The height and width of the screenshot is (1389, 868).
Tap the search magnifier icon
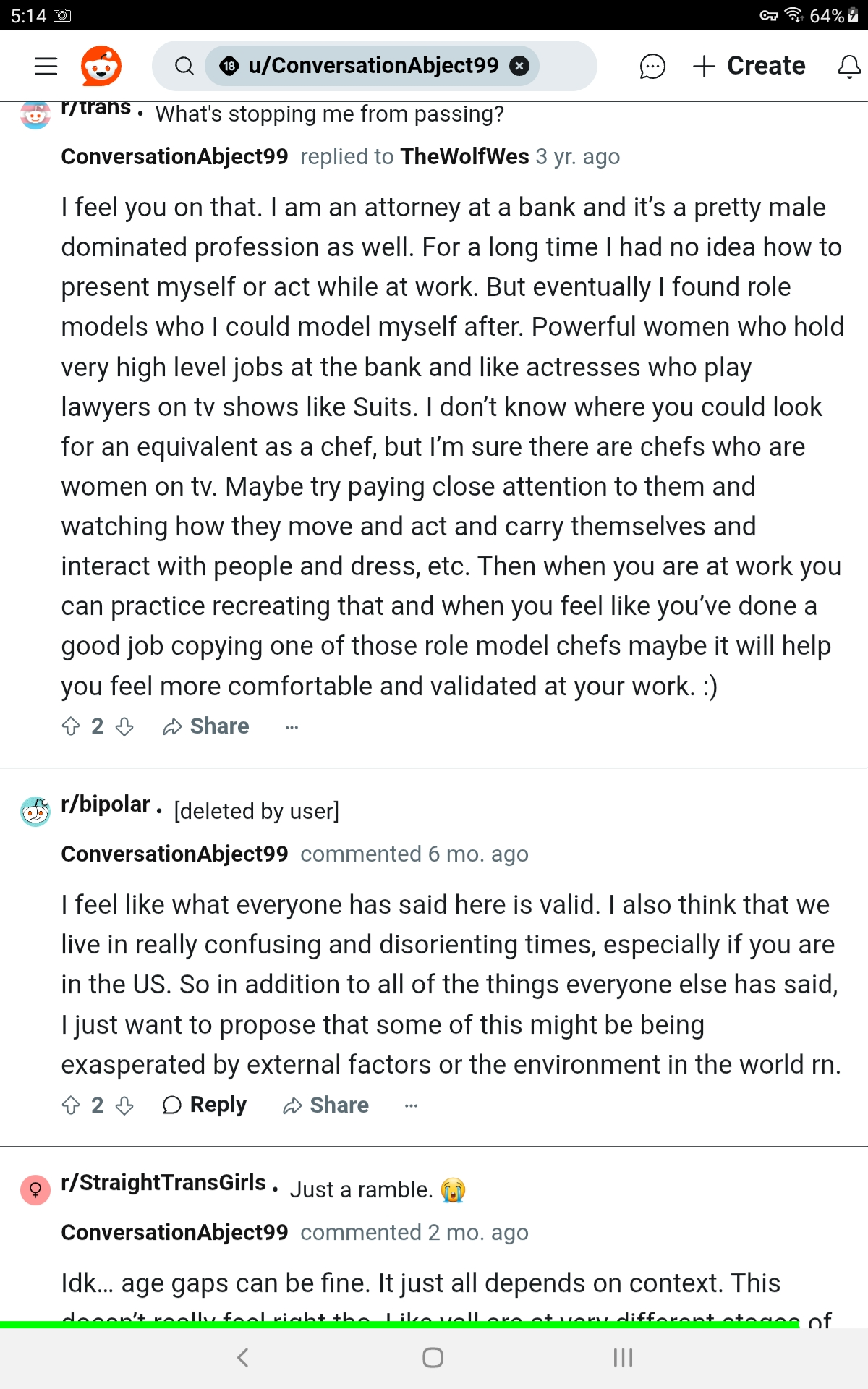click(x=184, y=66)
